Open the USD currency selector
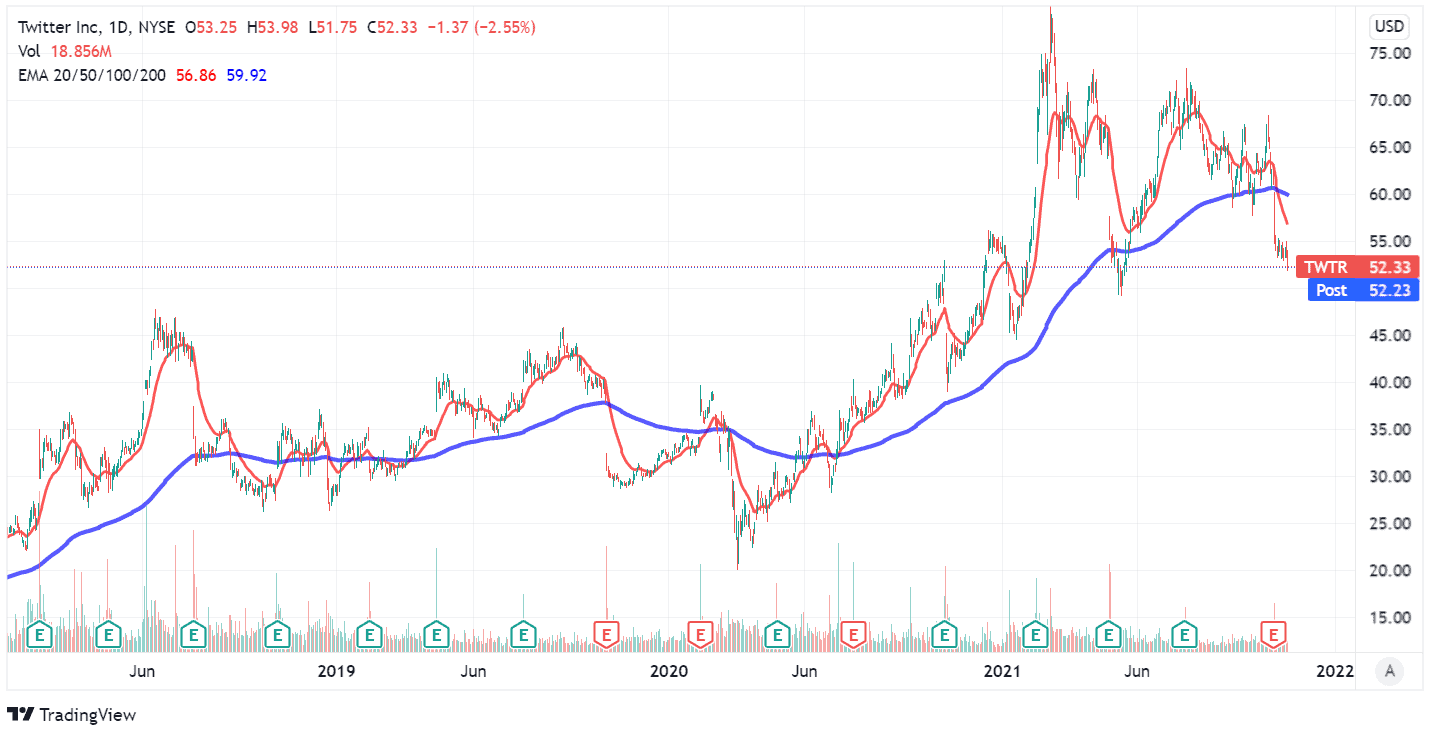Image resolution: width=1438 pixels, height=731 pixels. (x=1389, y=26)
